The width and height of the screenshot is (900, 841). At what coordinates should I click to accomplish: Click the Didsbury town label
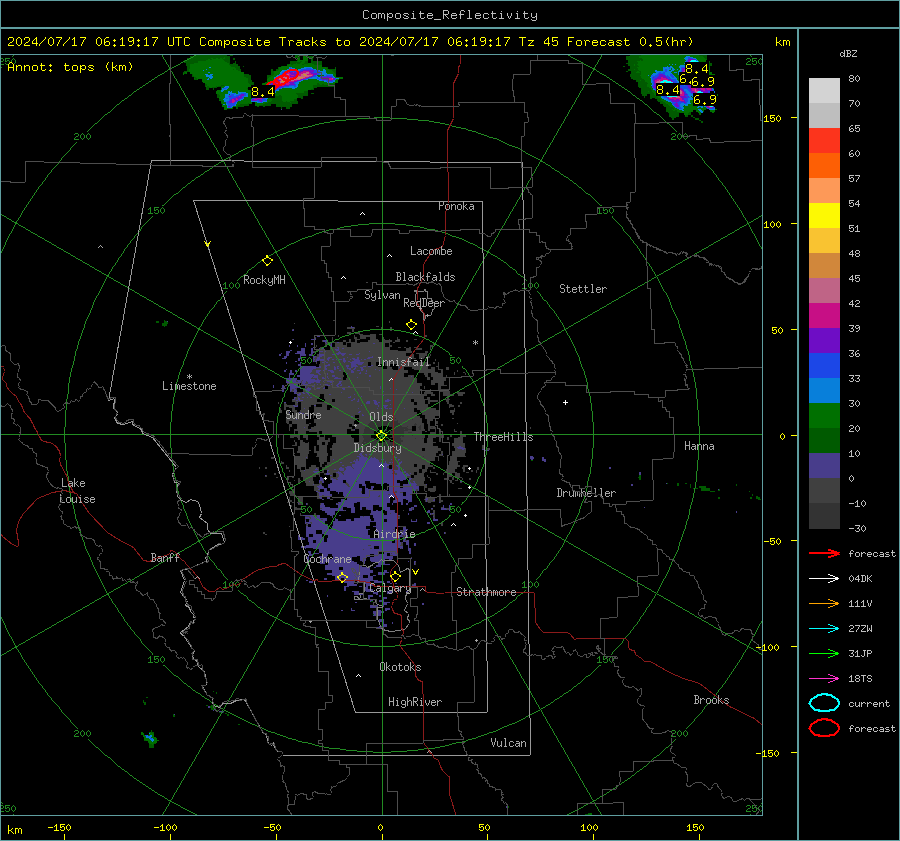point(378,448)
